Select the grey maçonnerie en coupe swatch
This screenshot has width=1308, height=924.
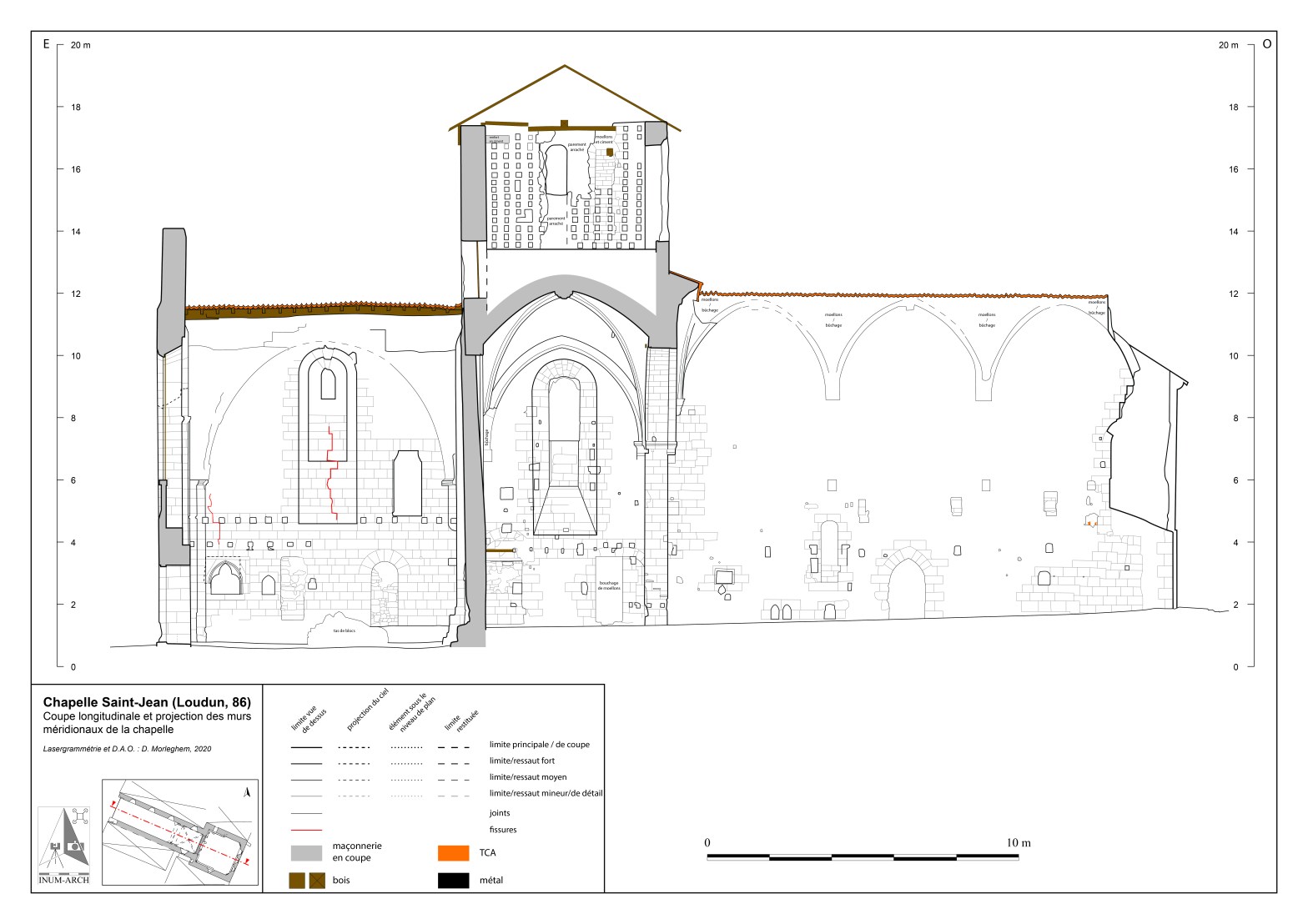306,852
